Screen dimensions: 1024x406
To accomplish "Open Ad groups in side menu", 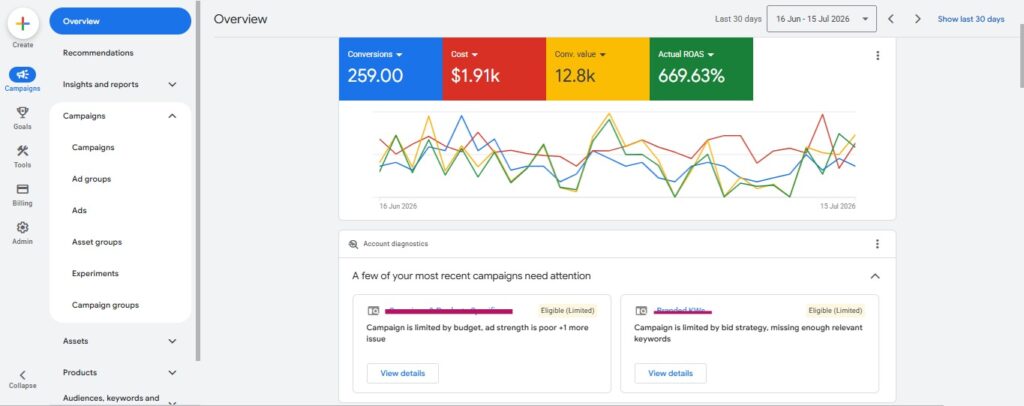I will (x=91, y=179).
